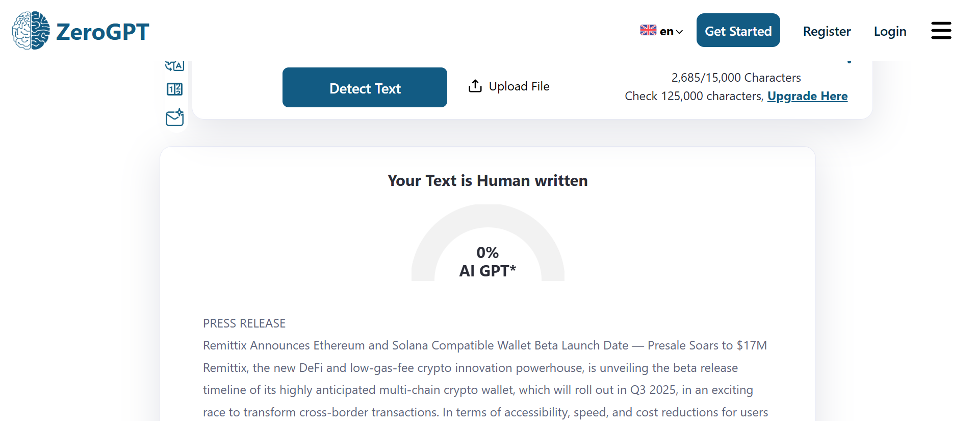Click the PRESS RELEASE line in results
This screenshot has height=422, width=977.
[x=244, y=324]
